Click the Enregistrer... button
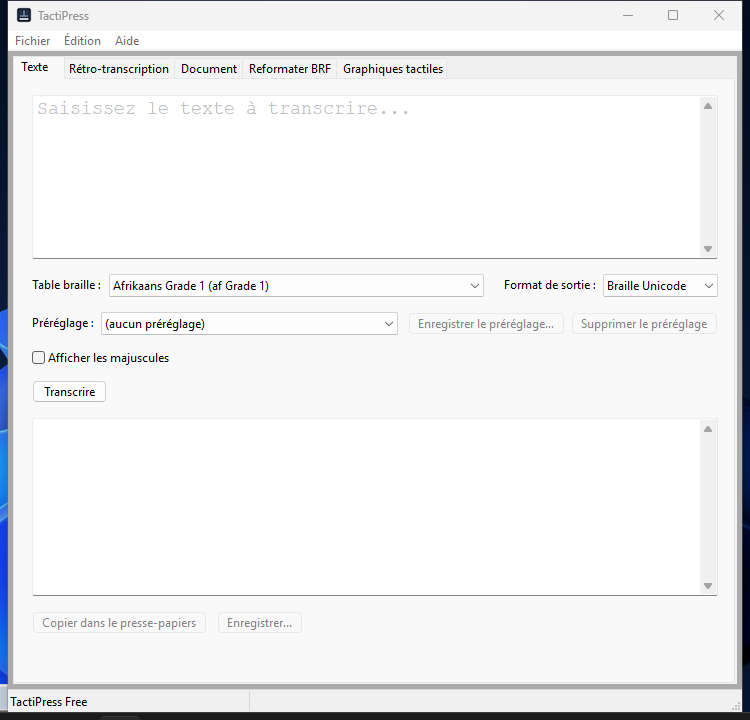Screen dimensions: 750x720 point(259,623)
